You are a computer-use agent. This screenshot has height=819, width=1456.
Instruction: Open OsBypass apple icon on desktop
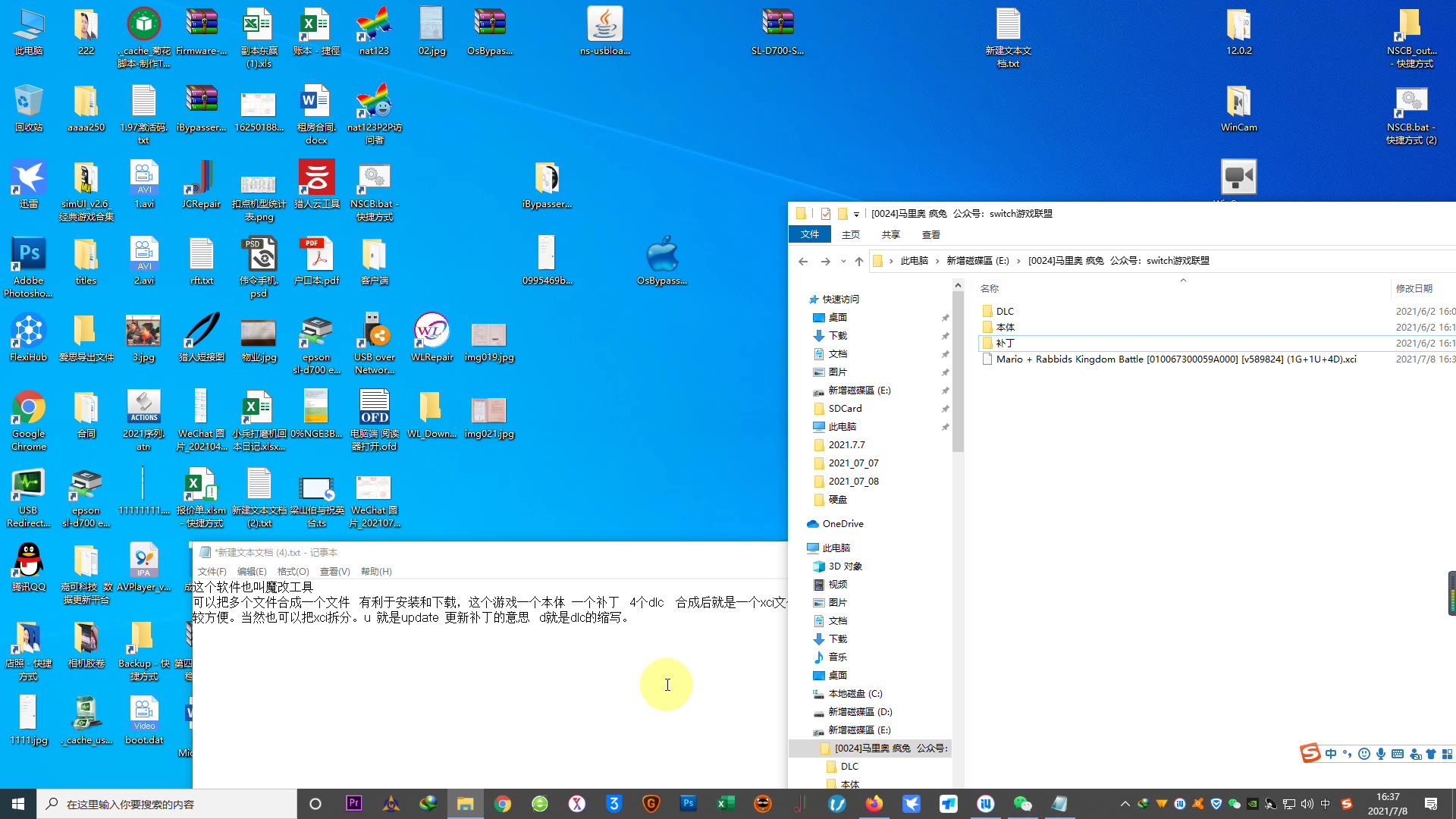click(663, 261)
